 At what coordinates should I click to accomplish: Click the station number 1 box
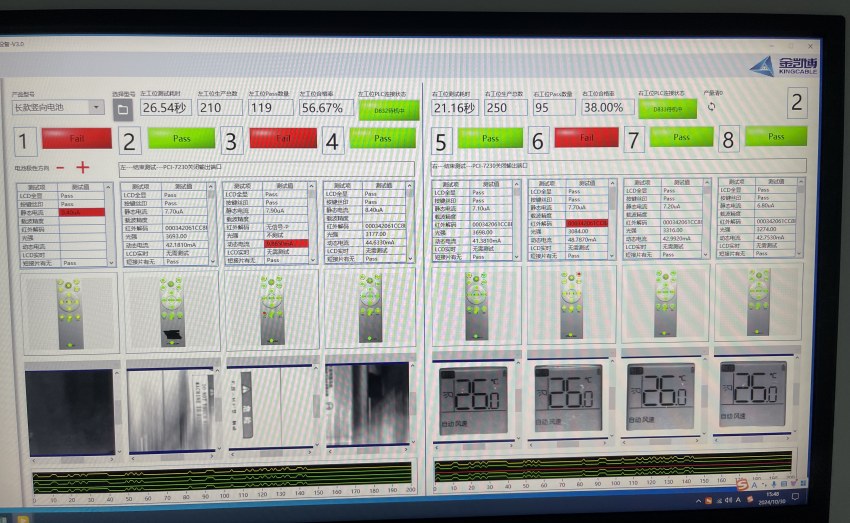tap(23, 141)
